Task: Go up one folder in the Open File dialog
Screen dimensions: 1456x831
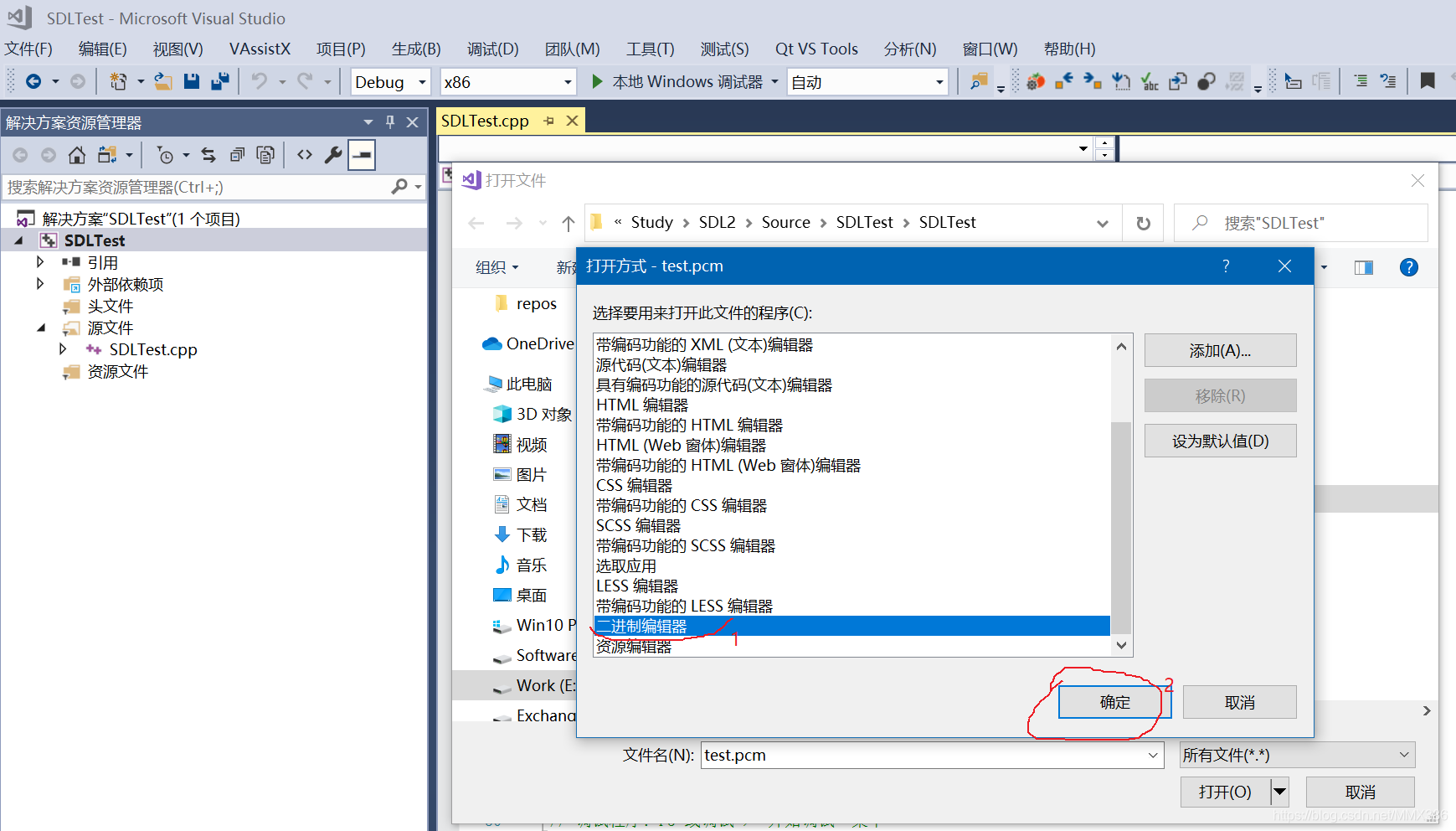Action: (569, 223)
